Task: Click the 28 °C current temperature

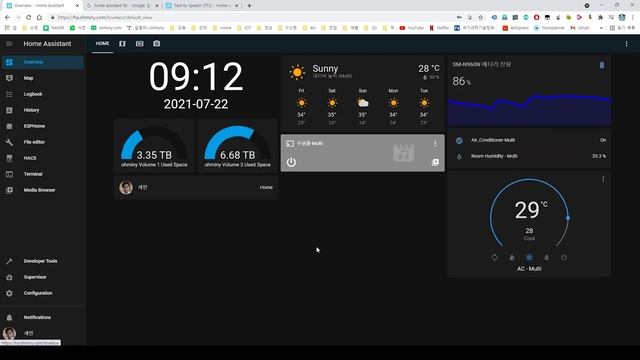Action: [429, 69]
